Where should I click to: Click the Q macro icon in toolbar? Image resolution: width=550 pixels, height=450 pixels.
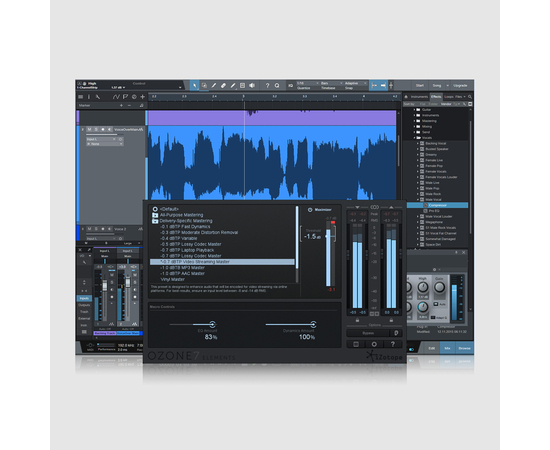[x=277, y=85]
